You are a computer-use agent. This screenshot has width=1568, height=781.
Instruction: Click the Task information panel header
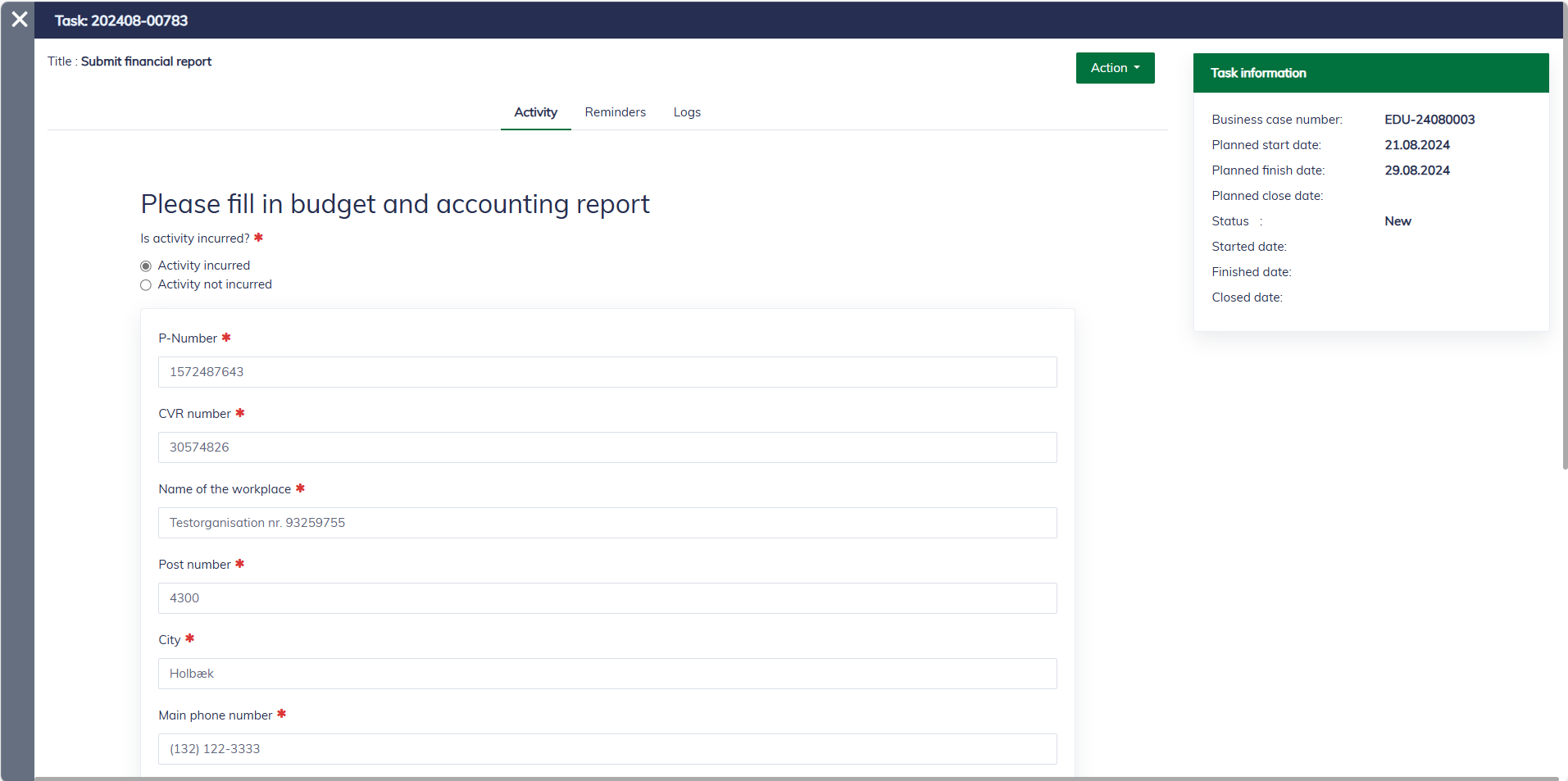point(1370,73)
